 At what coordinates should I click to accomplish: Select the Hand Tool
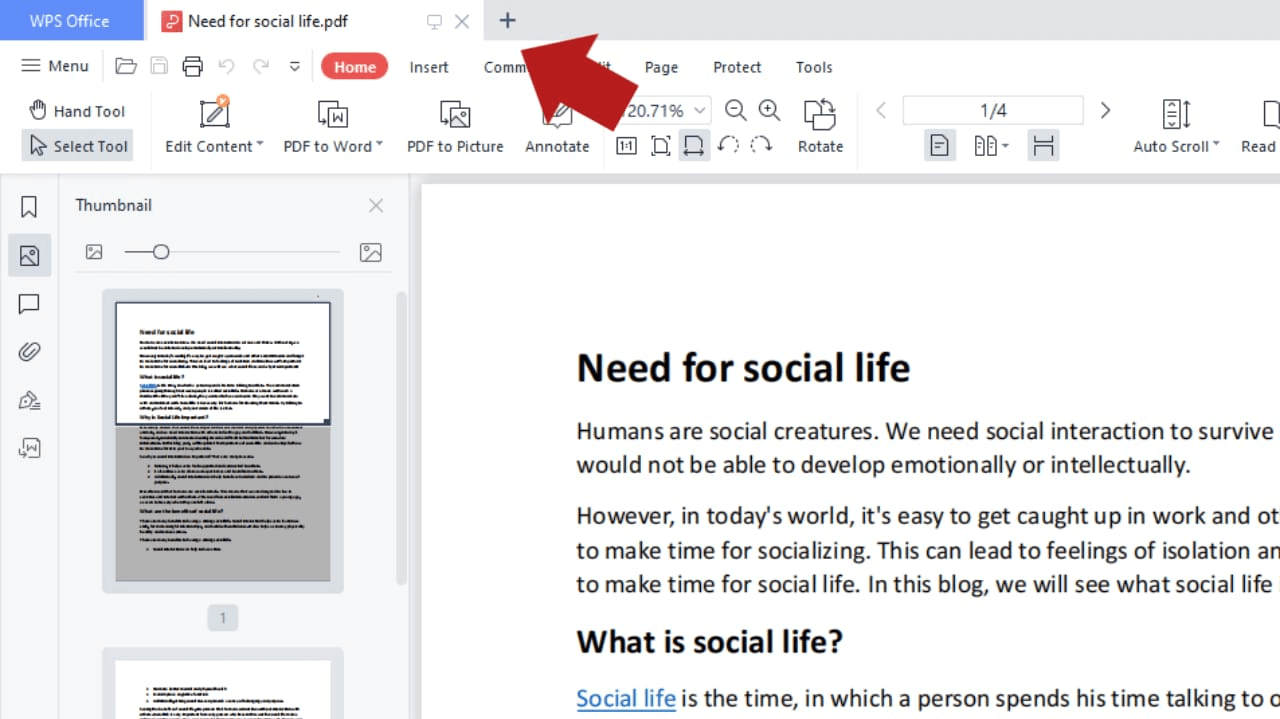(78, 110)
